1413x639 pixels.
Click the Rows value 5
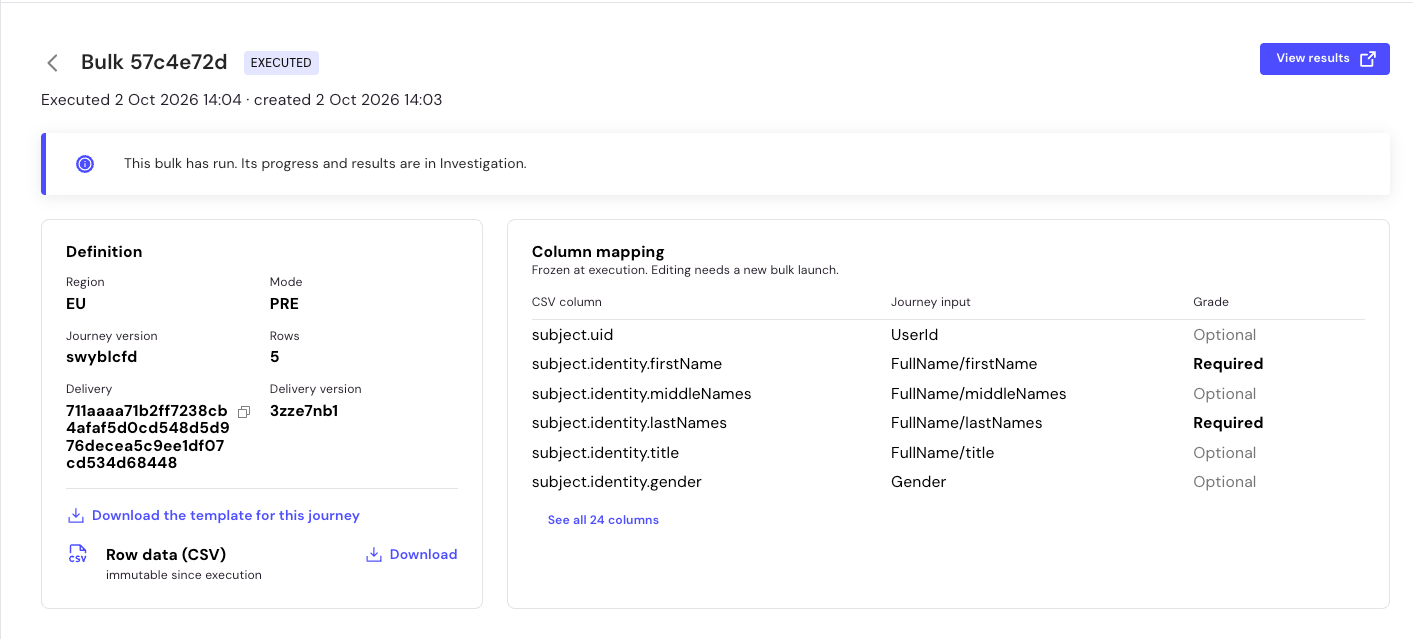coord(275,357)
